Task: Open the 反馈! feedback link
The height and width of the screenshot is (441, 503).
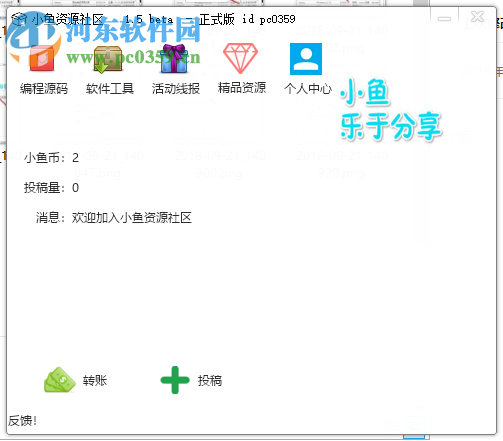Action: (22, 421)
